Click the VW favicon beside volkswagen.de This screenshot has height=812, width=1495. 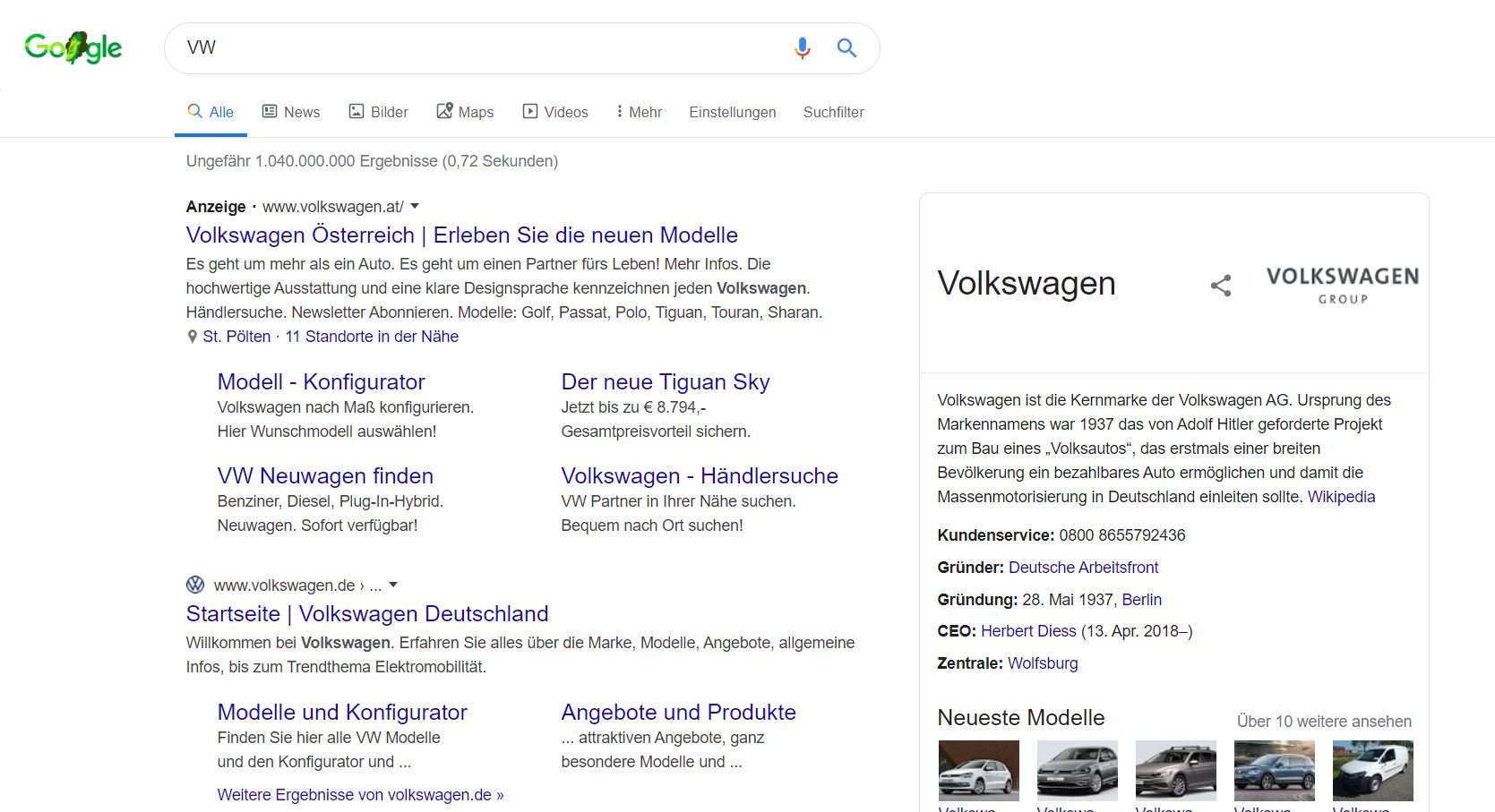[195, 585]
